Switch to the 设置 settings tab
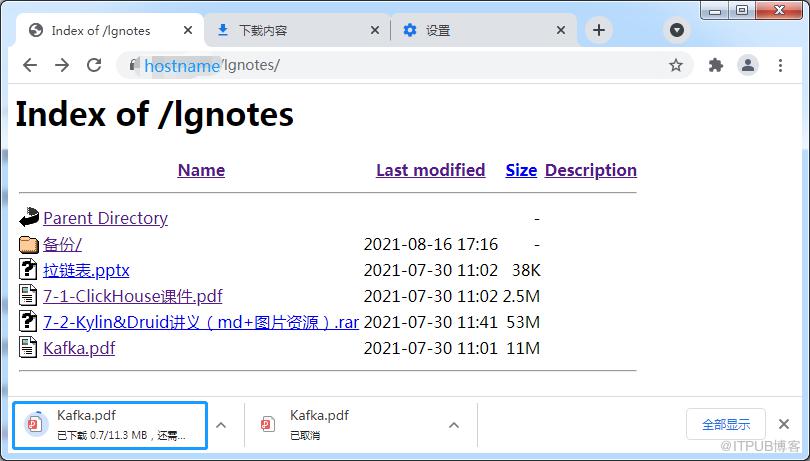The height and width of the screenshot is (461, 810). point(483,30)
